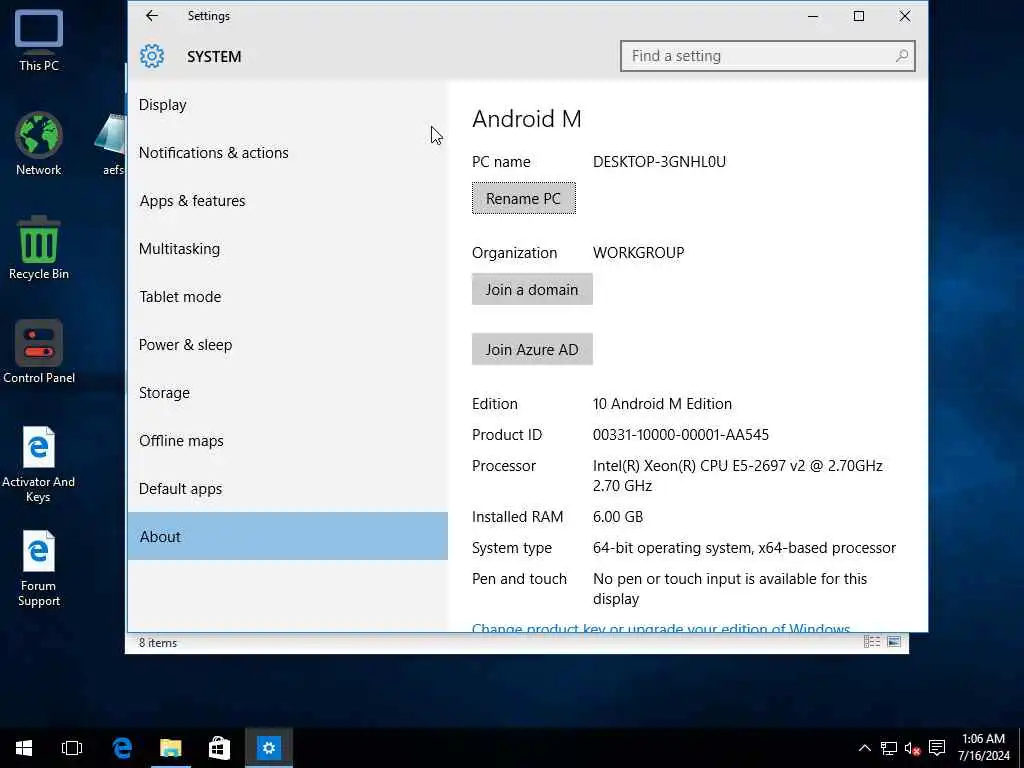
Task: Click the 10 Android M Edition text
Action: tap(662, 404)
